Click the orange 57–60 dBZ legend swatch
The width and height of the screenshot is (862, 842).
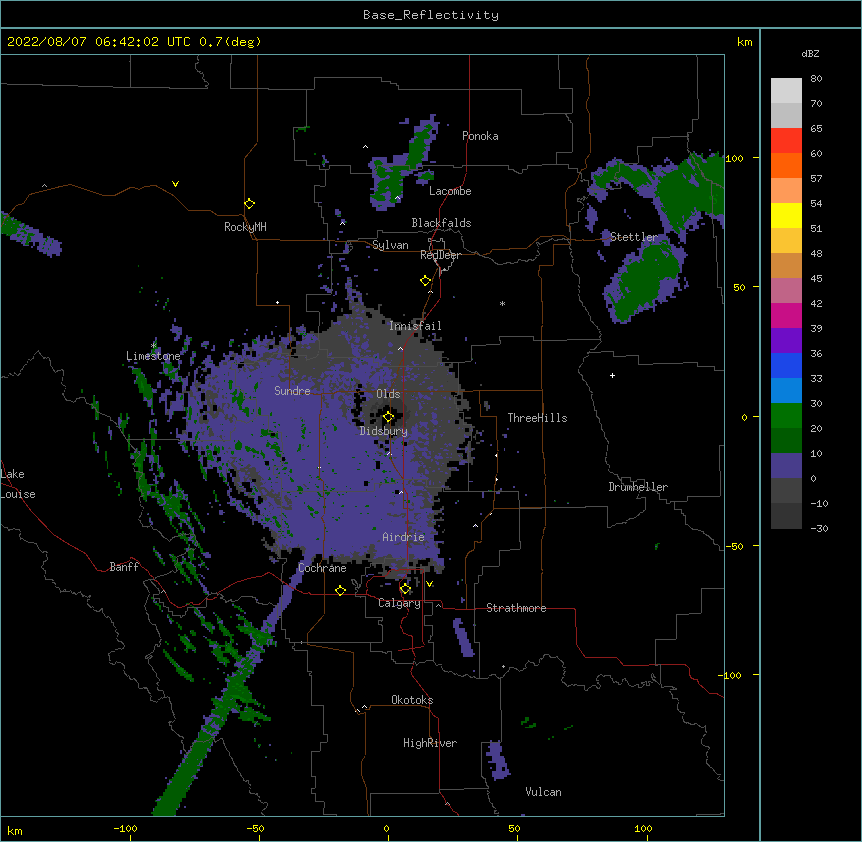(x=786, y=166)
